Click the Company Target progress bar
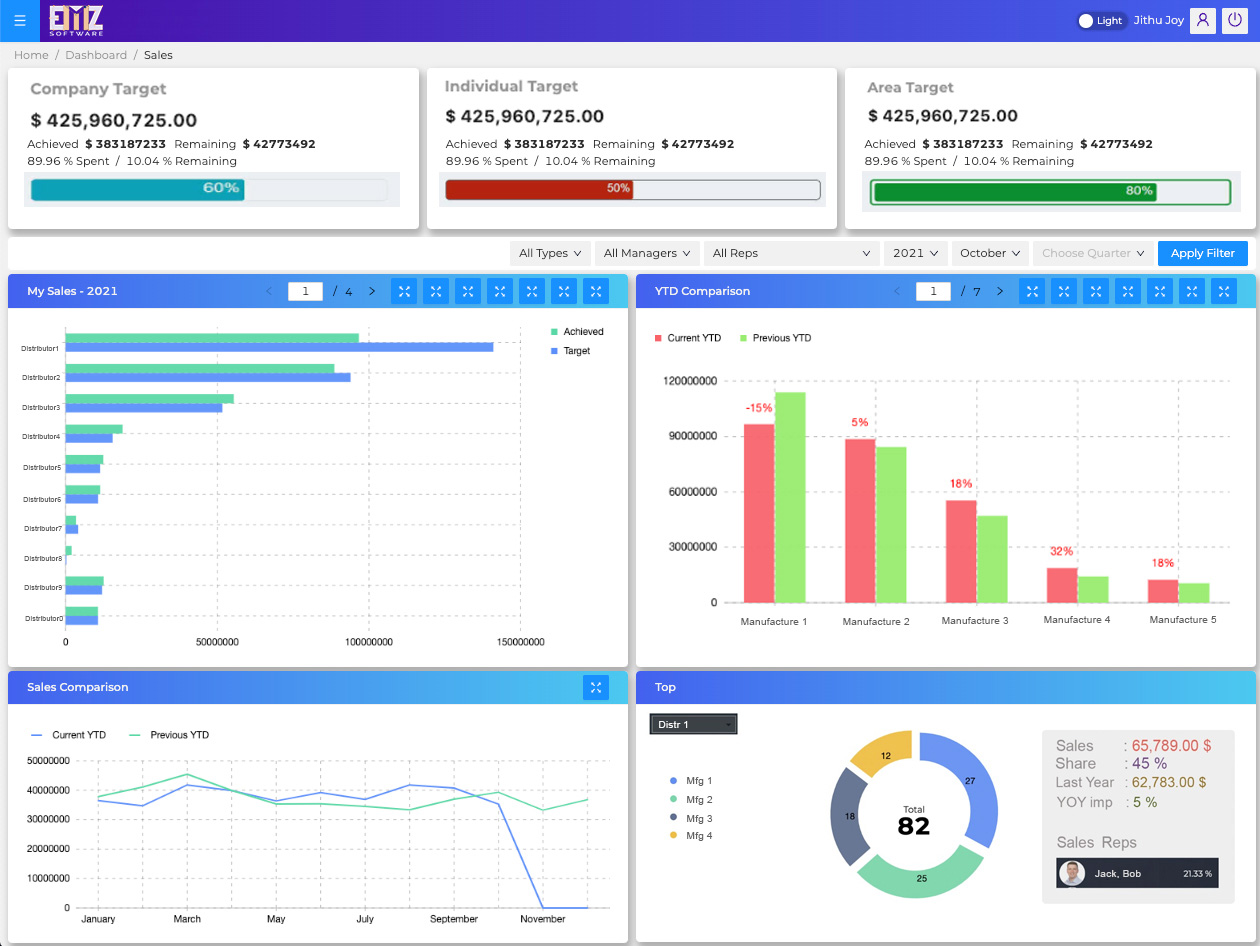 pyautogui.click(x=209, y=189)
